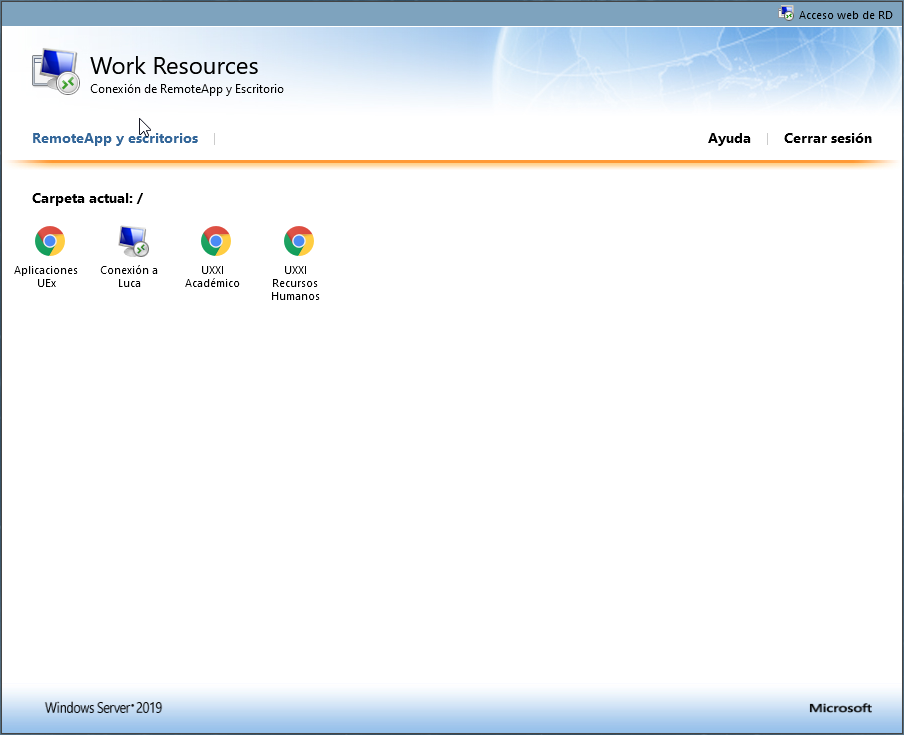Viewport: 904px width, 735px height.
Task: Sign out using Cerrar sesión
Action: point(827,139)
